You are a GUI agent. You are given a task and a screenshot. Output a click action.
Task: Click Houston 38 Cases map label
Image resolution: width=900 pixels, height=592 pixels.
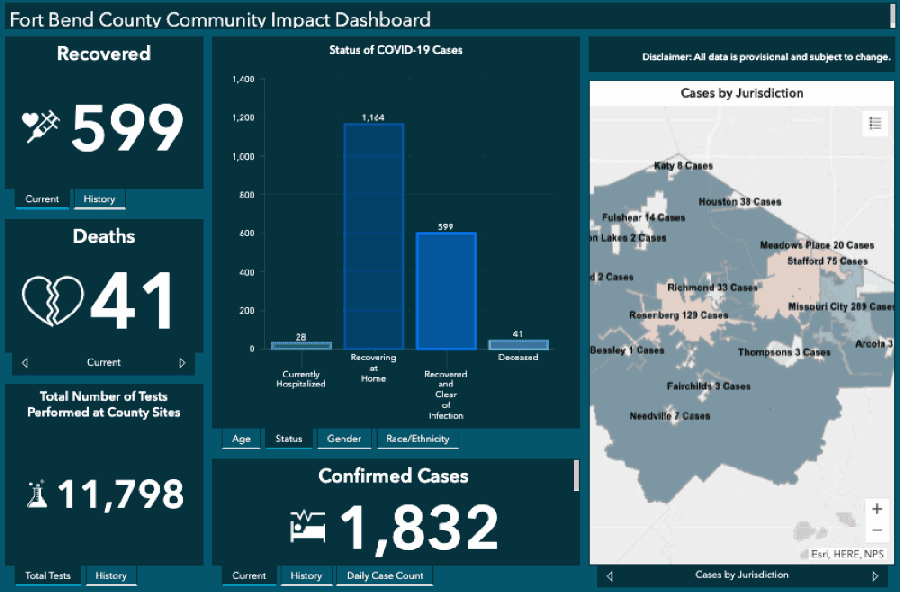739,202
